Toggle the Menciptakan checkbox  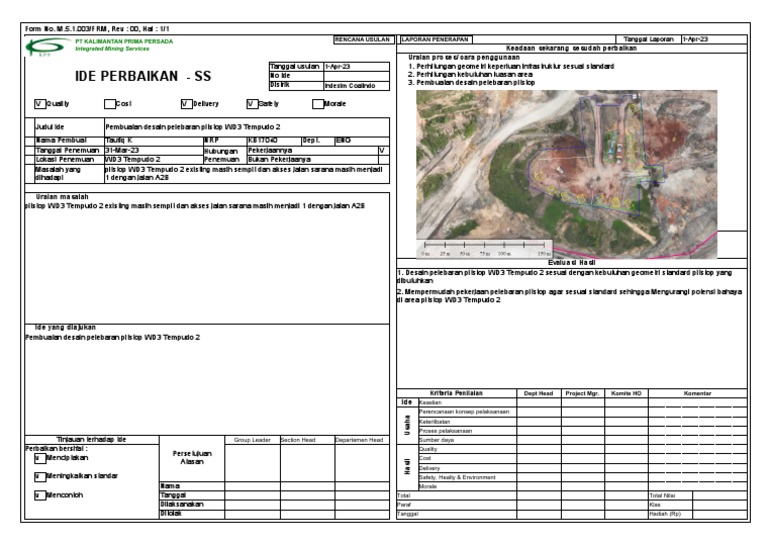(38, 459)
